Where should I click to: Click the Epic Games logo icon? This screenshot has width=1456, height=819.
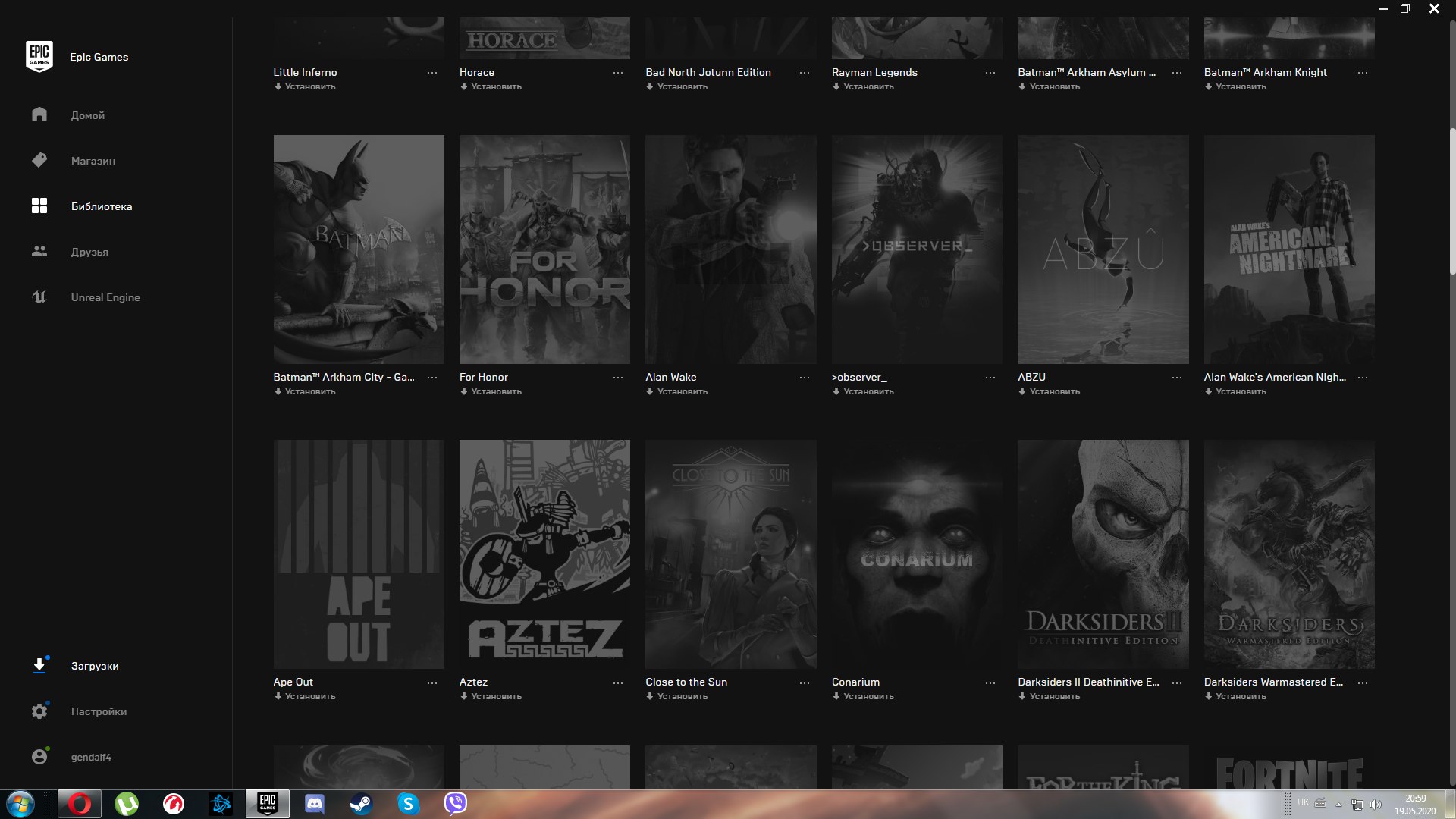pyautogui.click(x=39, y=57)
